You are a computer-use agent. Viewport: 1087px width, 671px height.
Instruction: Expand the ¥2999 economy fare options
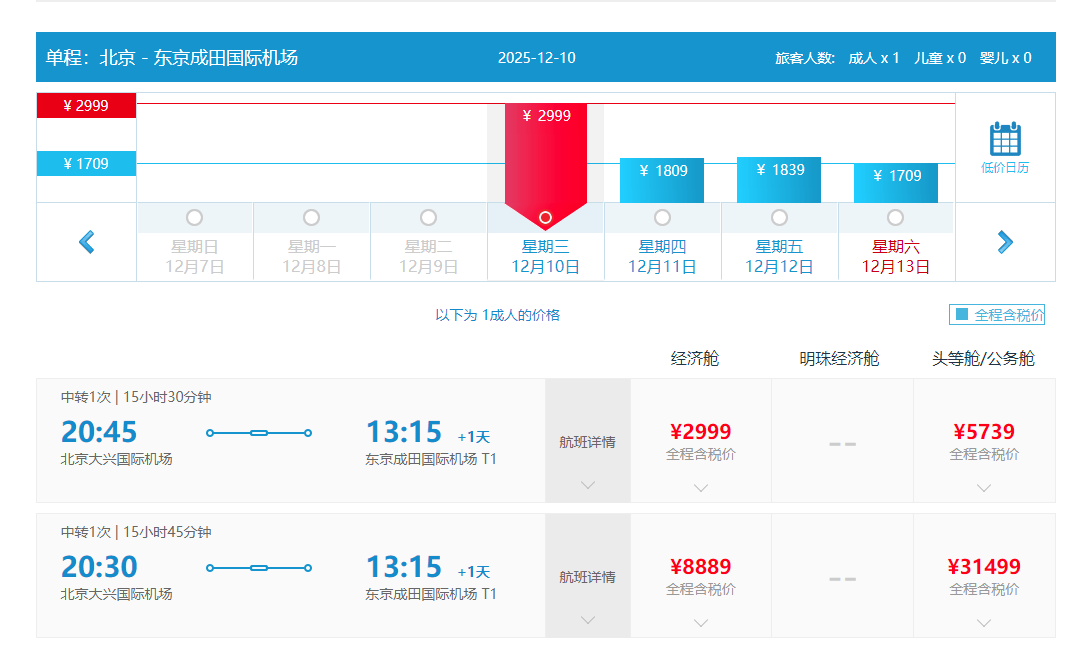701,487
